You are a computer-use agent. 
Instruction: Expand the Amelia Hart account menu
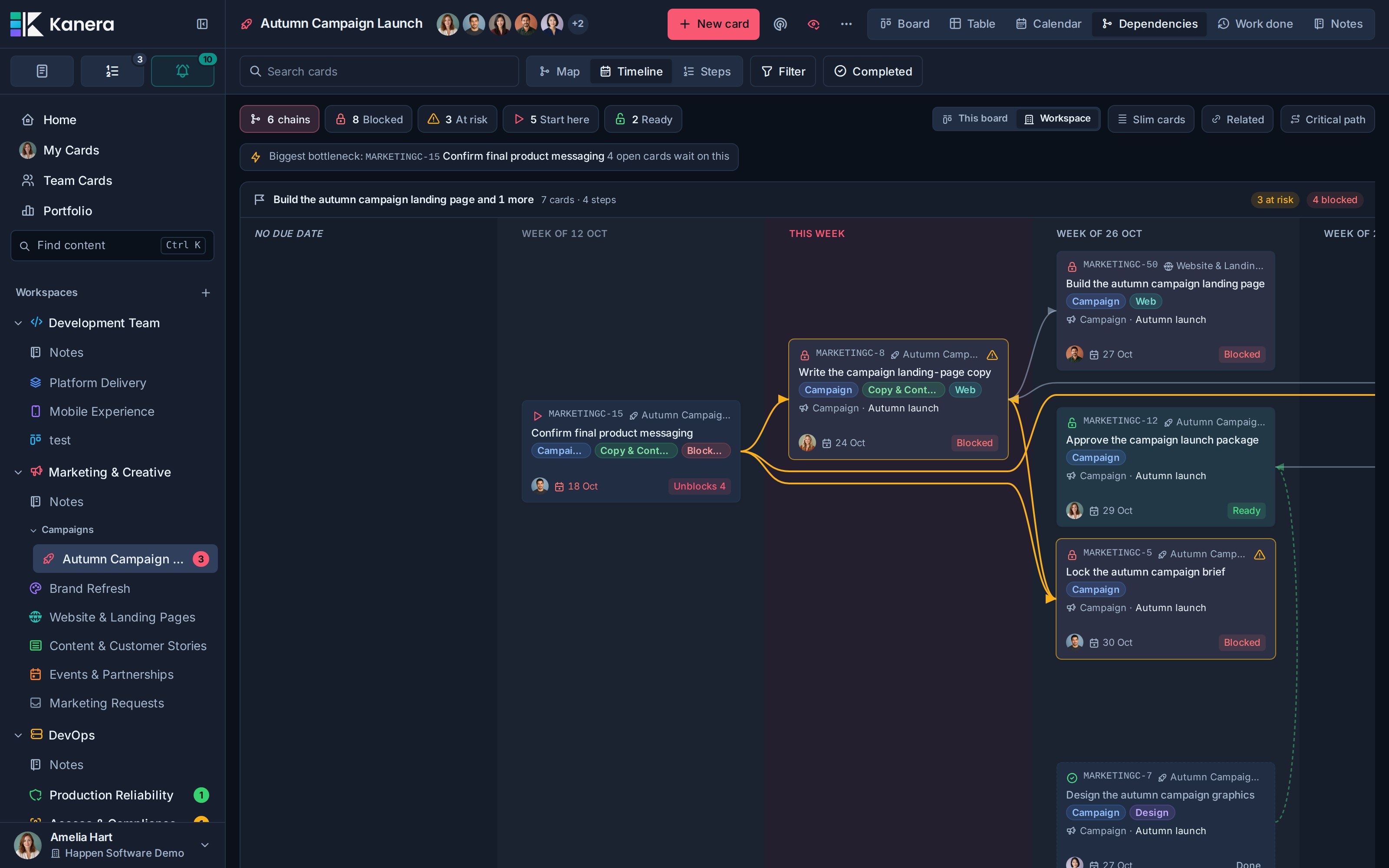pyautogui.click(x=205, y=845)
